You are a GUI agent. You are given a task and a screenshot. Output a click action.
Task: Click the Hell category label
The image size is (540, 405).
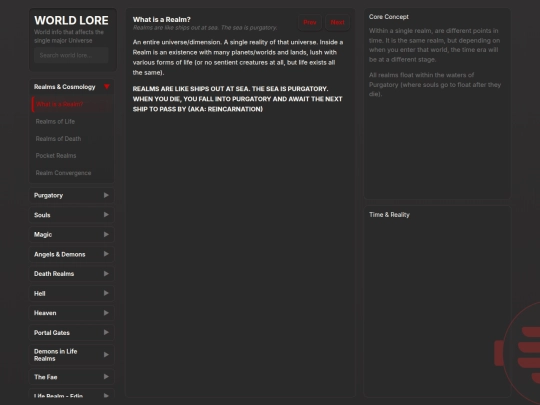pos(40,293)
